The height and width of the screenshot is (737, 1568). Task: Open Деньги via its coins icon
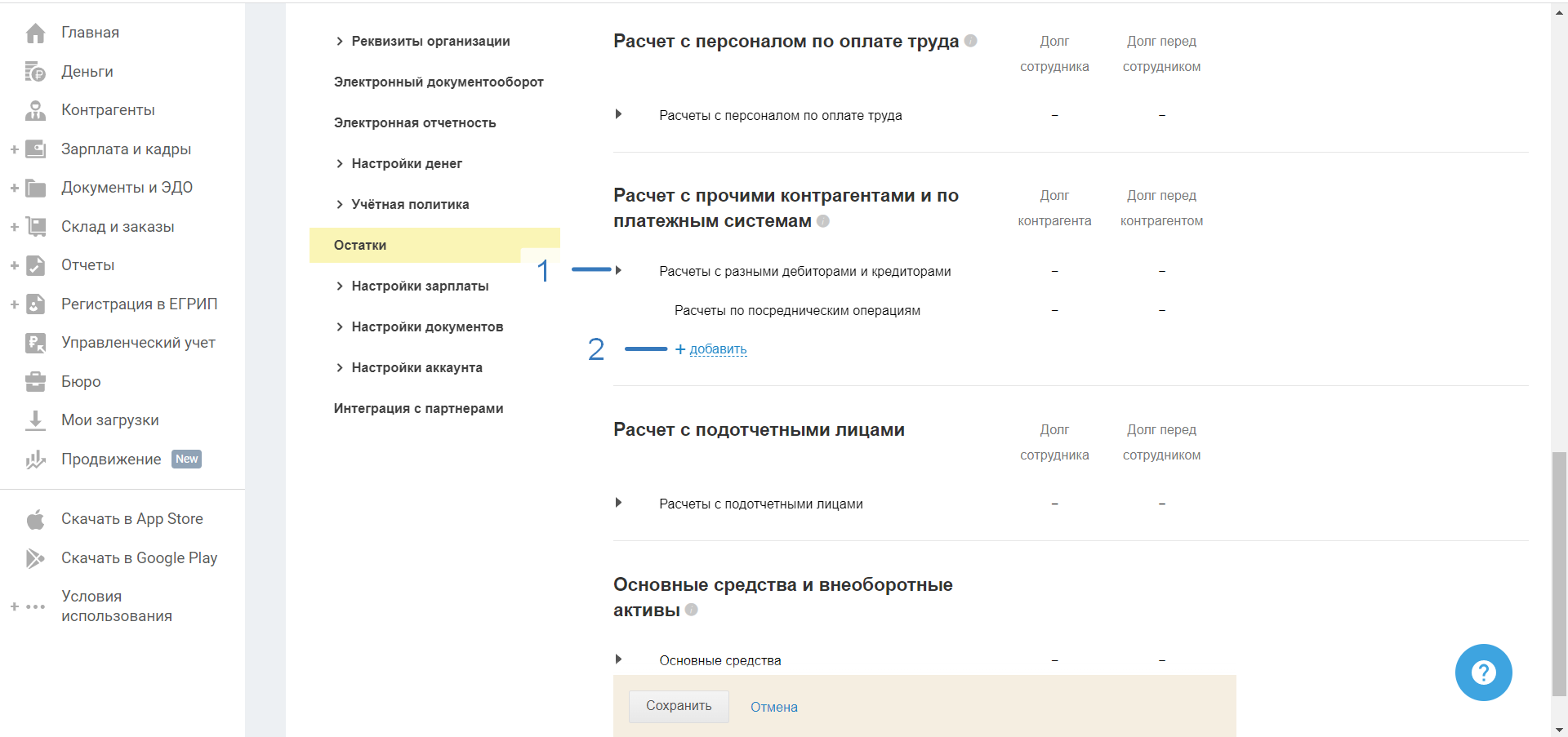click(35, 72)
